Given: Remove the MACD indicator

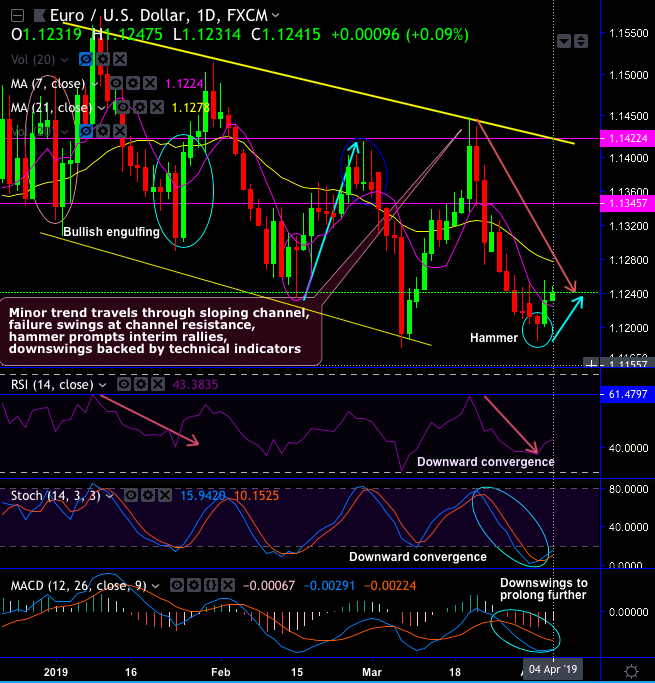Looking at the screenshot, I should point(228,585).
